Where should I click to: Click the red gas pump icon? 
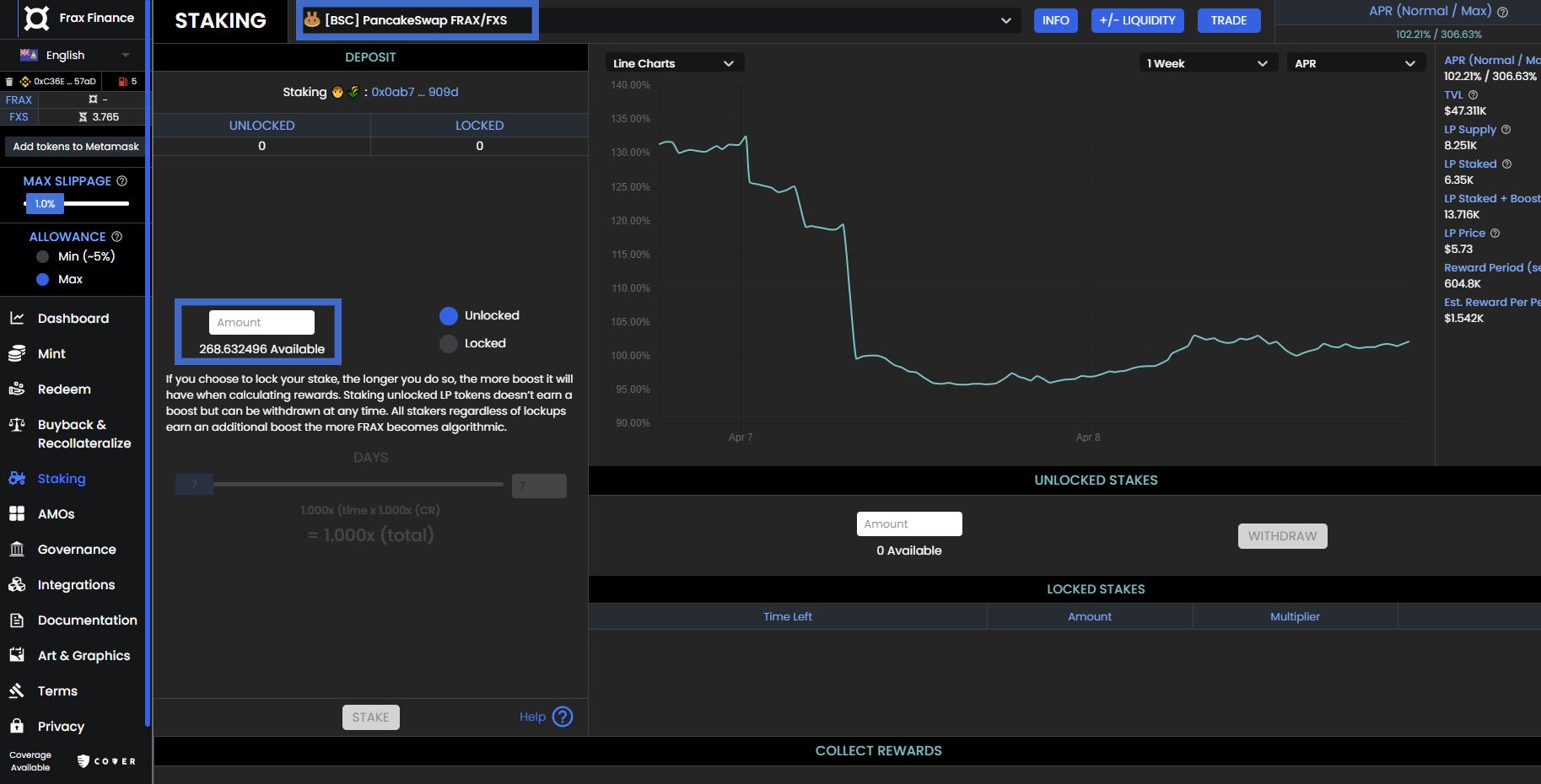pos(123,82)
